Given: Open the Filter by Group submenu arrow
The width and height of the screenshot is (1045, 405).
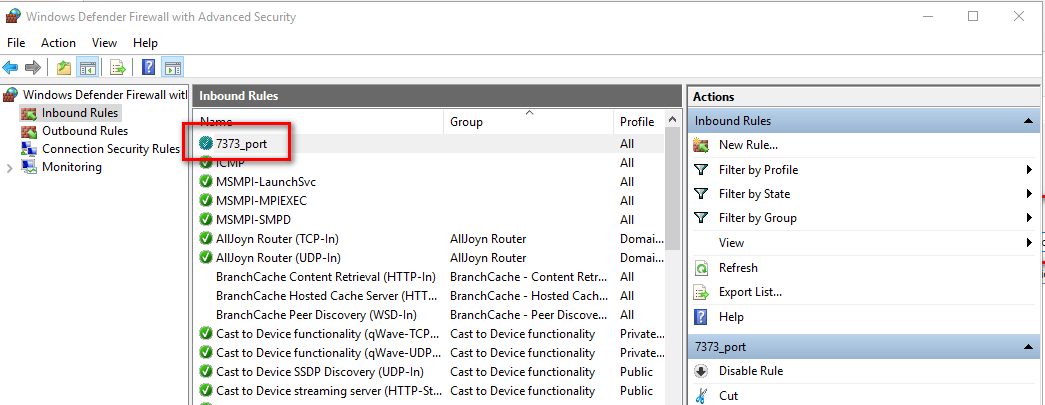Looking at the screenshot, I should (1029, 218).
